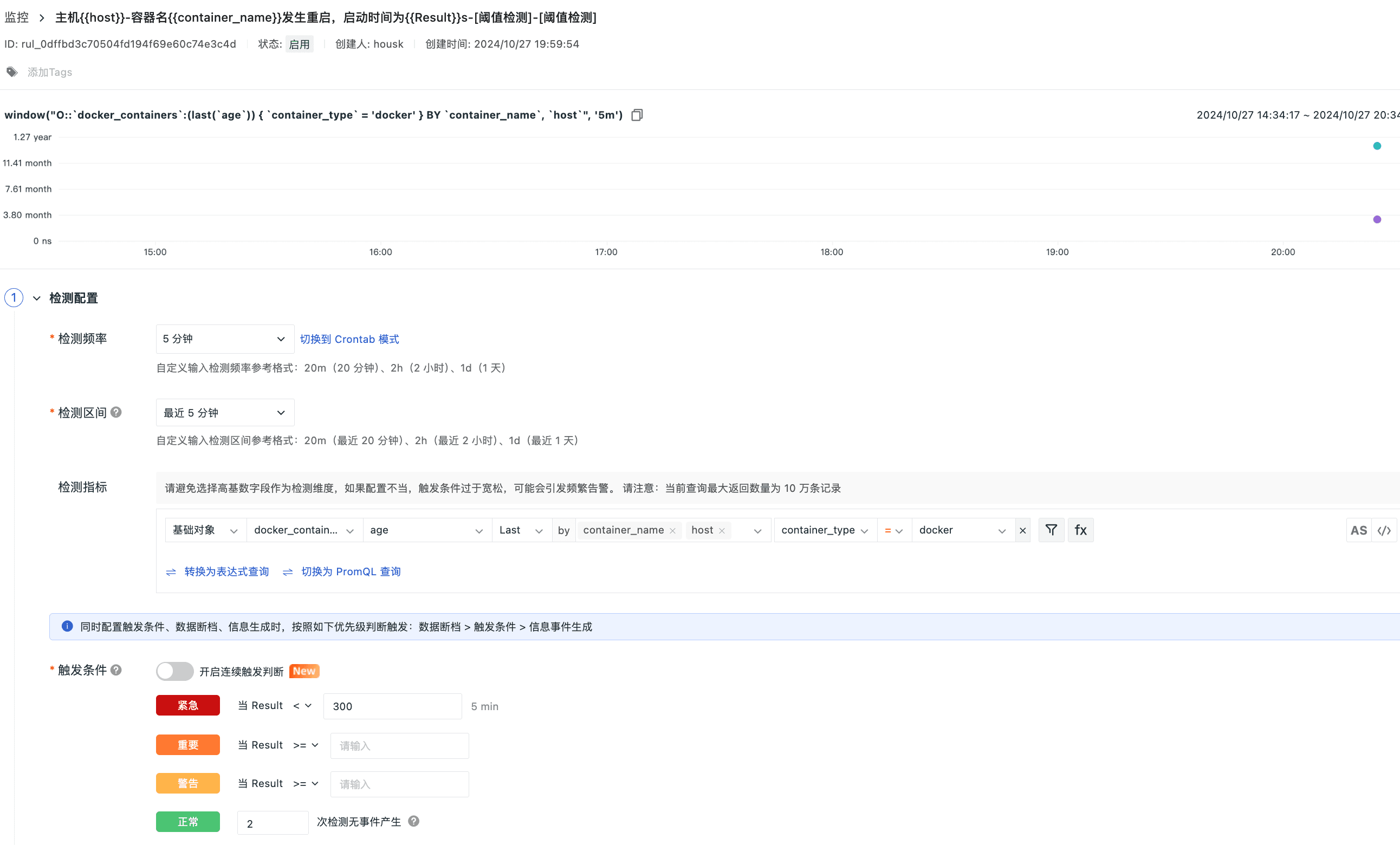Remove the container_name grouping tag

672,530
